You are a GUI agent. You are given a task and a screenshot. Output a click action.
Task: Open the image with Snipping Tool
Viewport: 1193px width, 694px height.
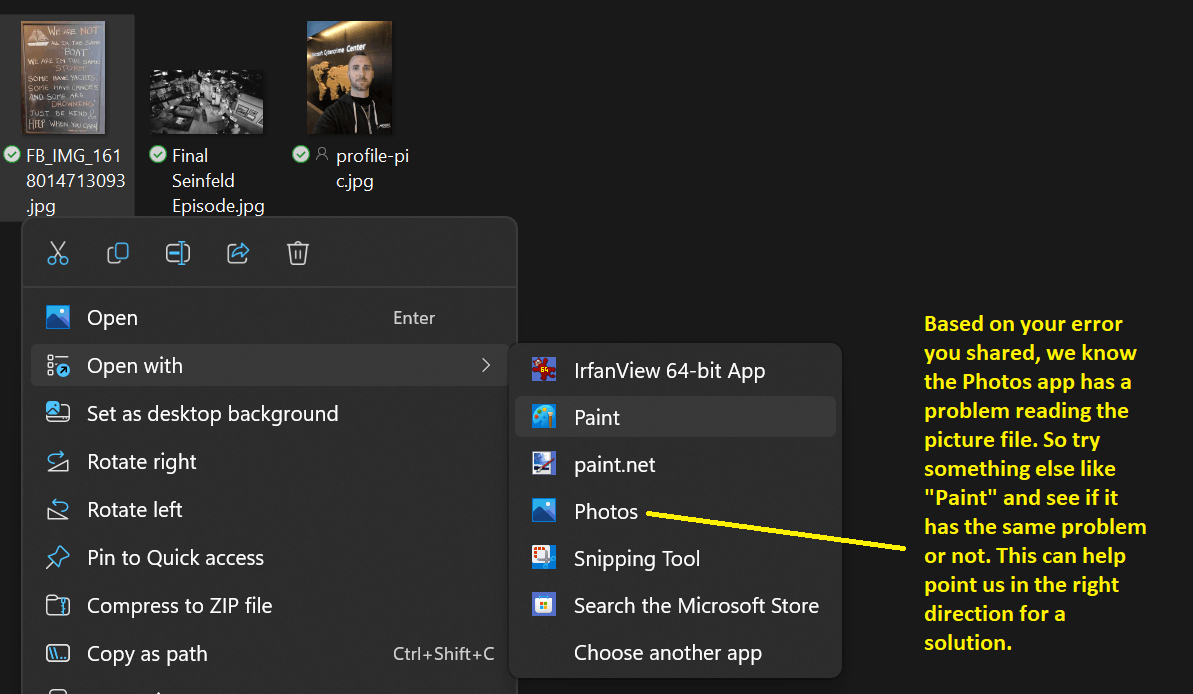pyautogui.click(x=675, y=558)
